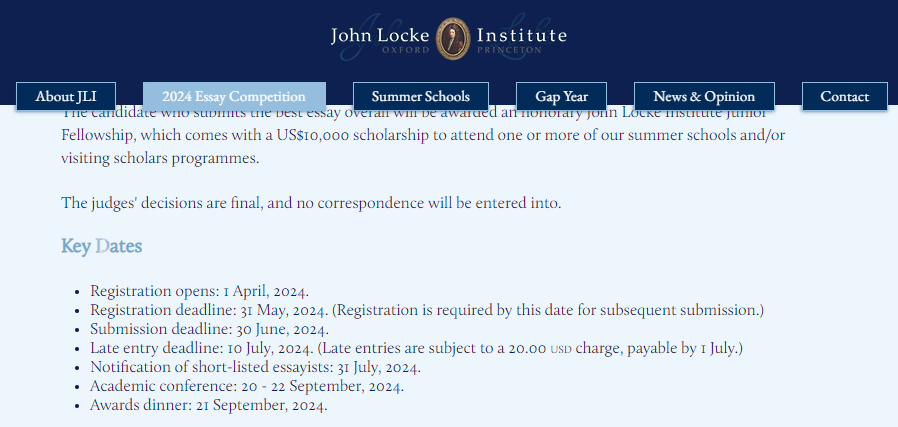Click the "Registration deadline: 31 May" list item
898x427 pixels.
(427, 310)
